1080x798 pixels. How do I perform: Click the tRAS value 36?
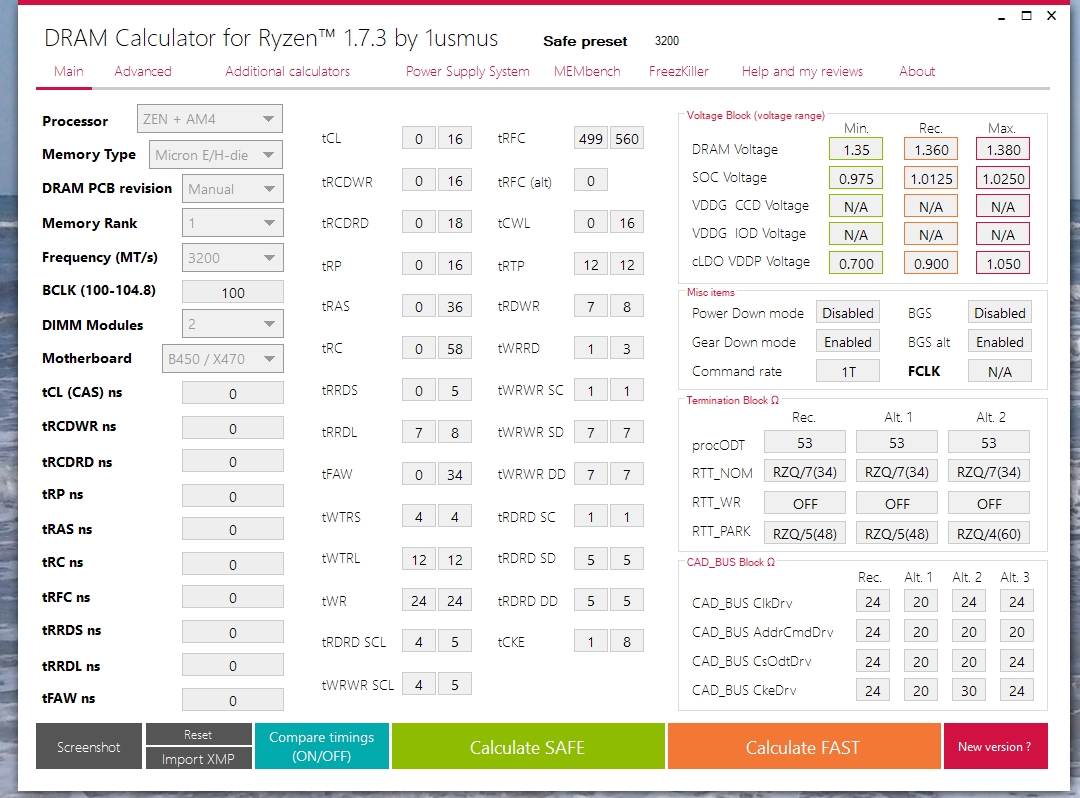point(455,306)
